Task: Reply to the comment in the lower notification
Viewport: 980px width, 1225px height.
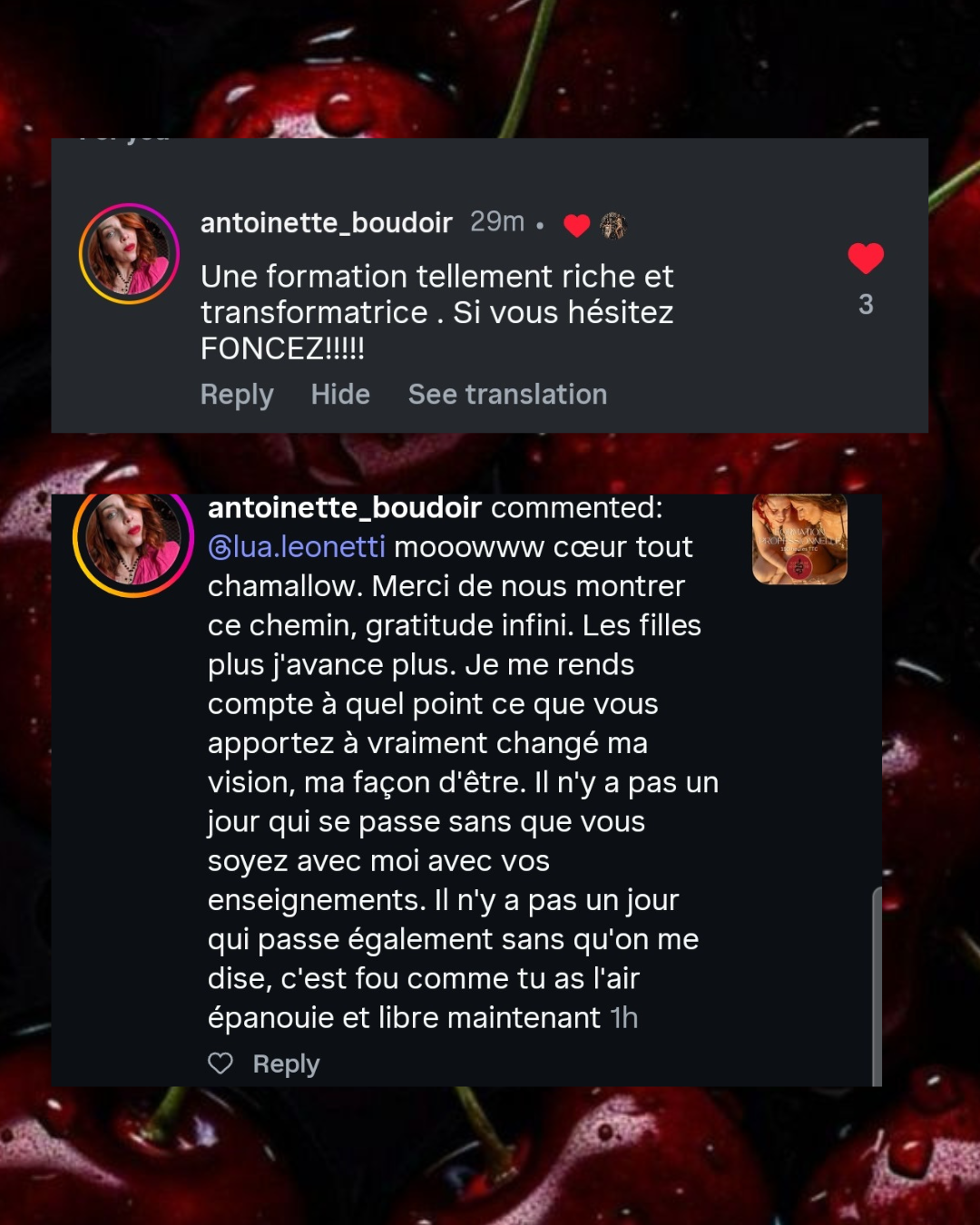Action: [x=286, y=1063]
